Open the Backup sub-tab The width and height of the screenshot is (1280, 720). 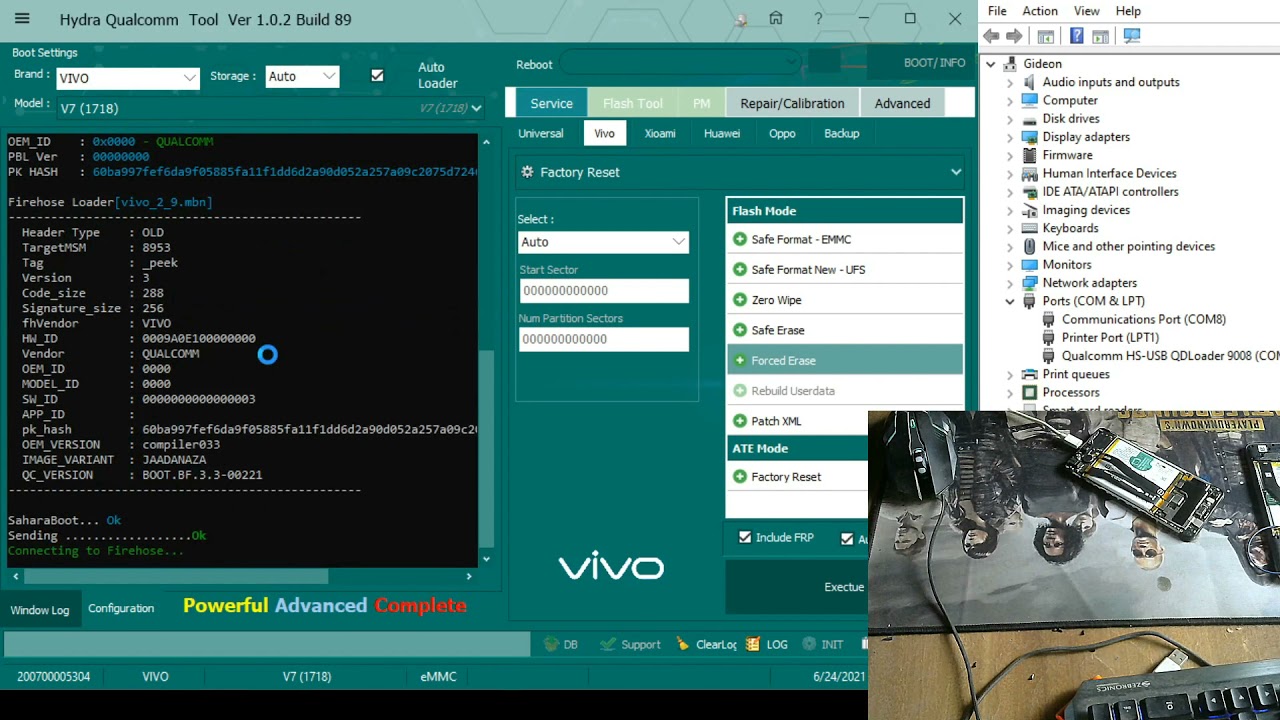coord(842,133)
